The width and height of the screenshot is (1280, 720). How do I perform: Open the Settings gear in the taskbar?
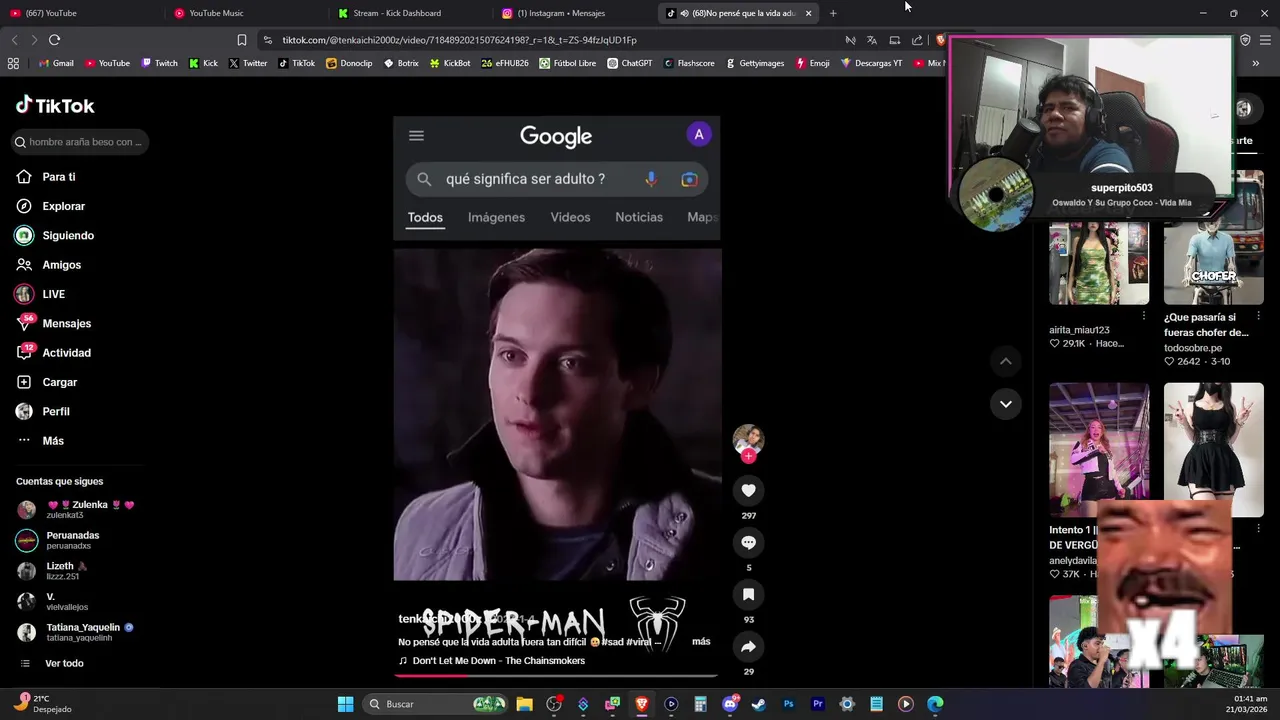[847, 704]
